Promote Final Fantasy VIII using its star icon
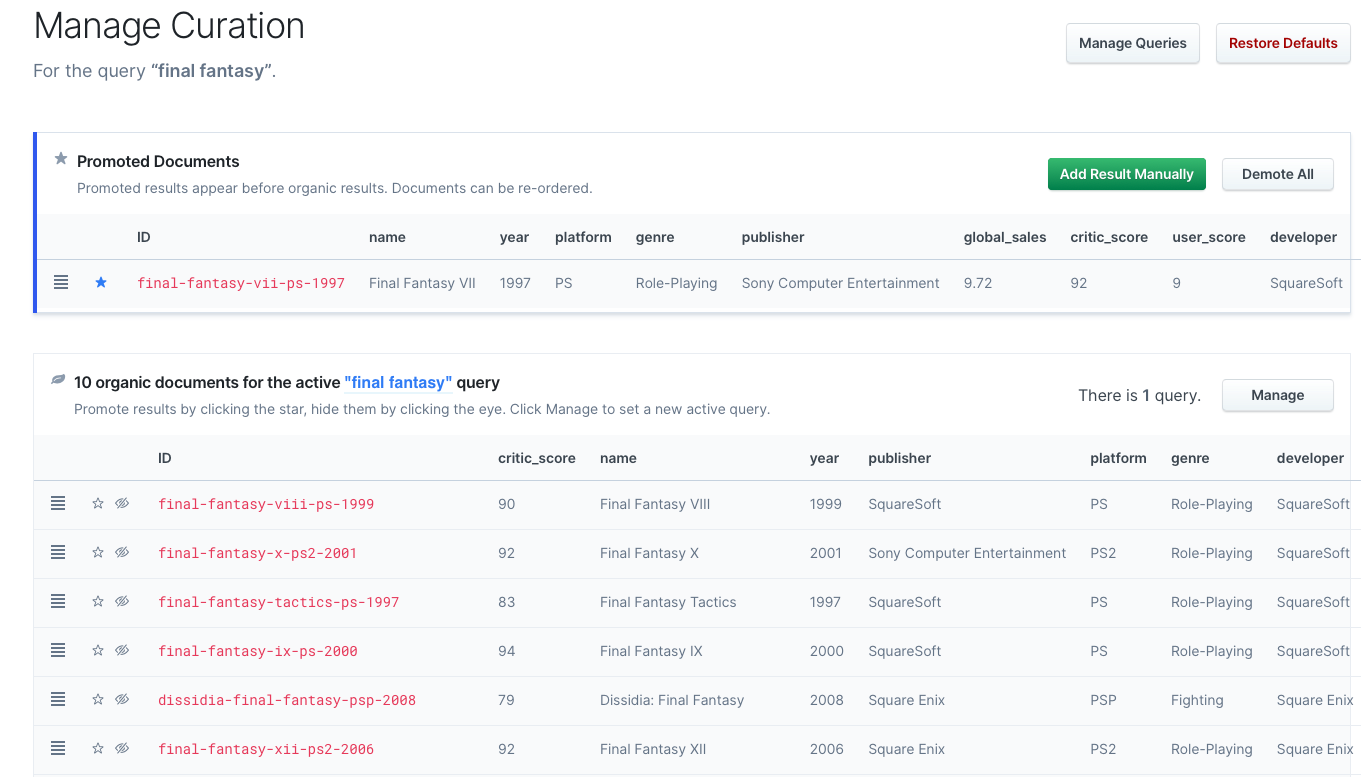This screenshot has width=1361, height=777. point(97,503)
